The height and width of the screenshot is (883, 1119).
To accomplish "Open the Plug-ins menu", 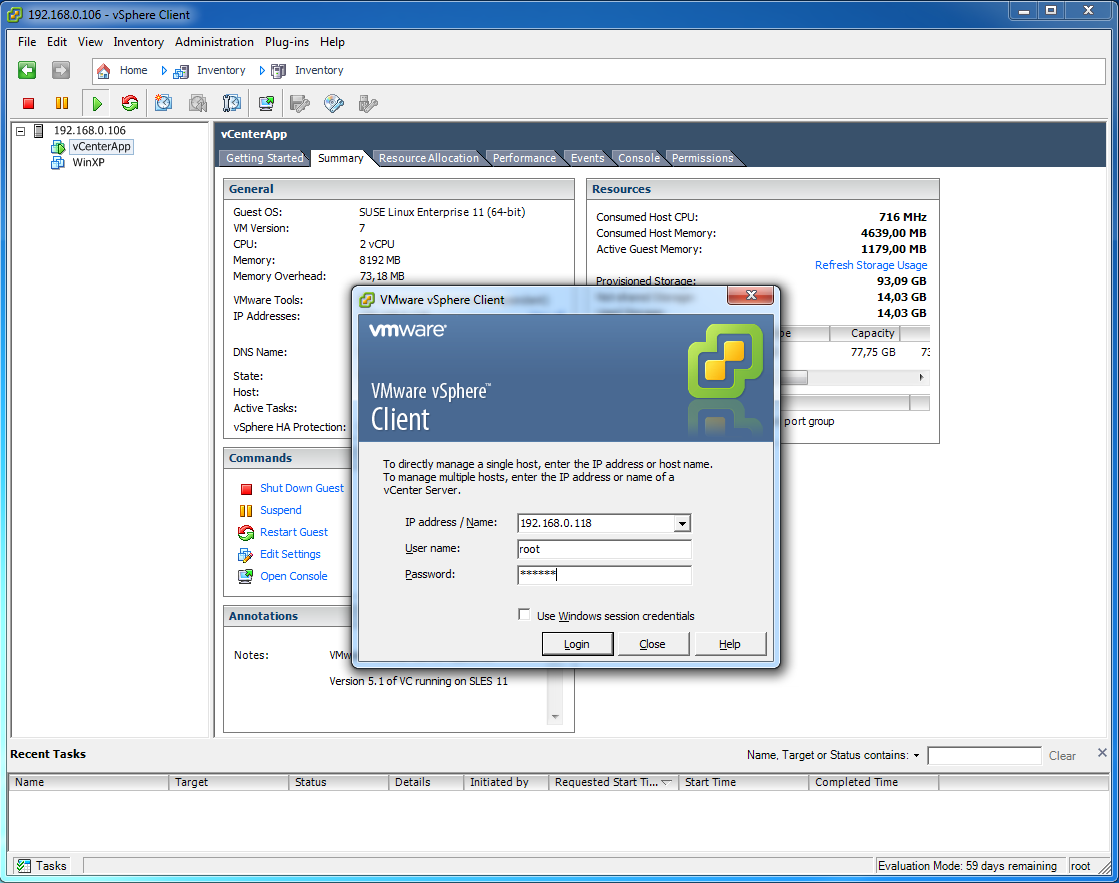I will [x=287, y=42].
